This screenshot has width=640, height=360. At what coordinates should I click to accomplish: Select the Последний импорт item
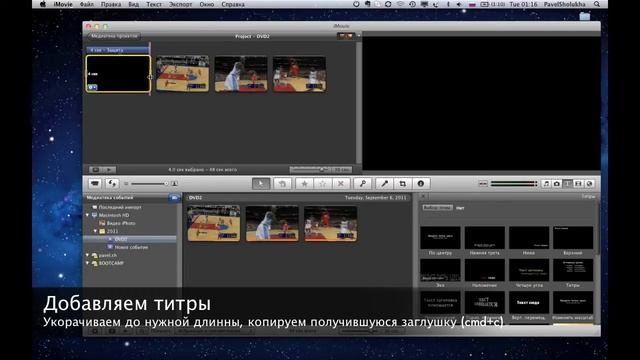point(120,207)
